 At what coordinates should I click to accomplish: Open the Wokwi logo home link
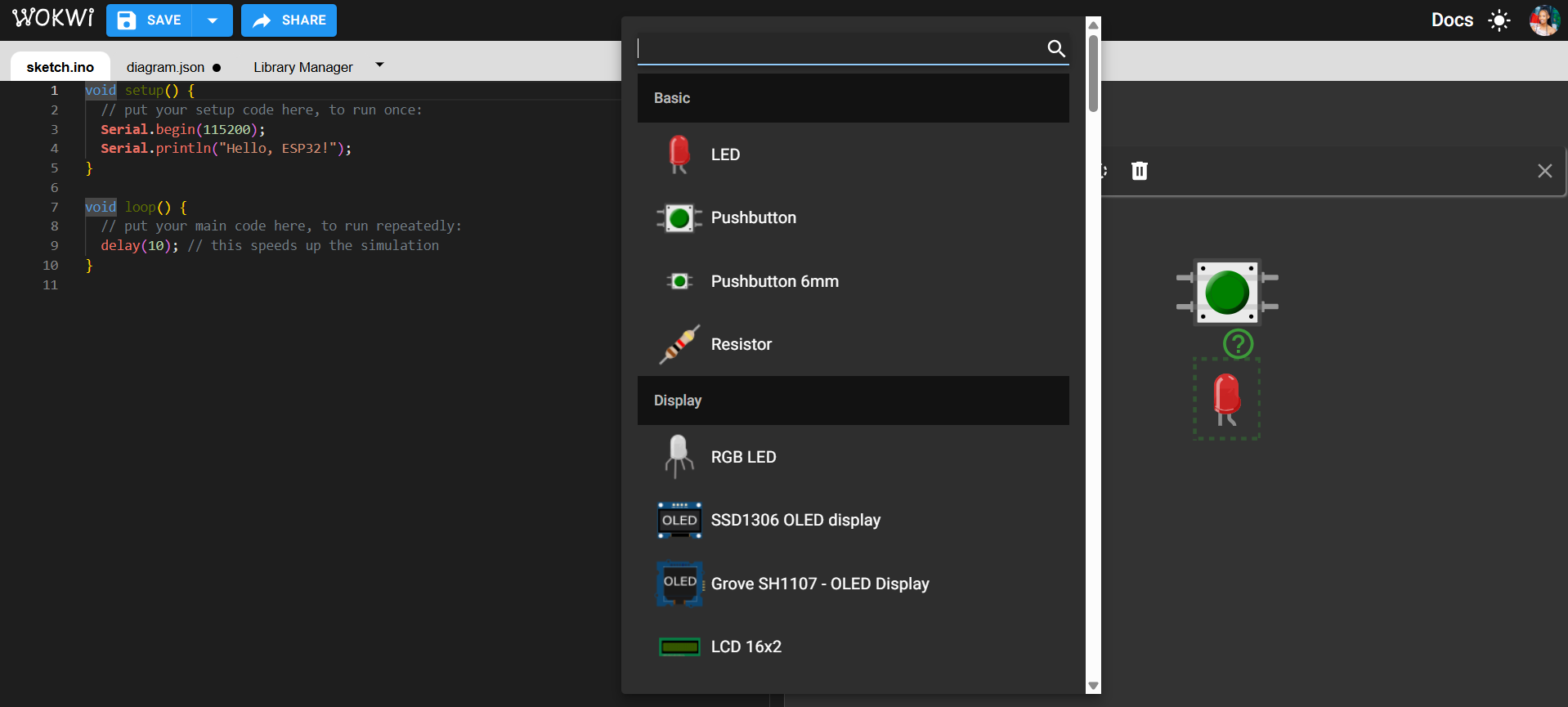(53, 19)
